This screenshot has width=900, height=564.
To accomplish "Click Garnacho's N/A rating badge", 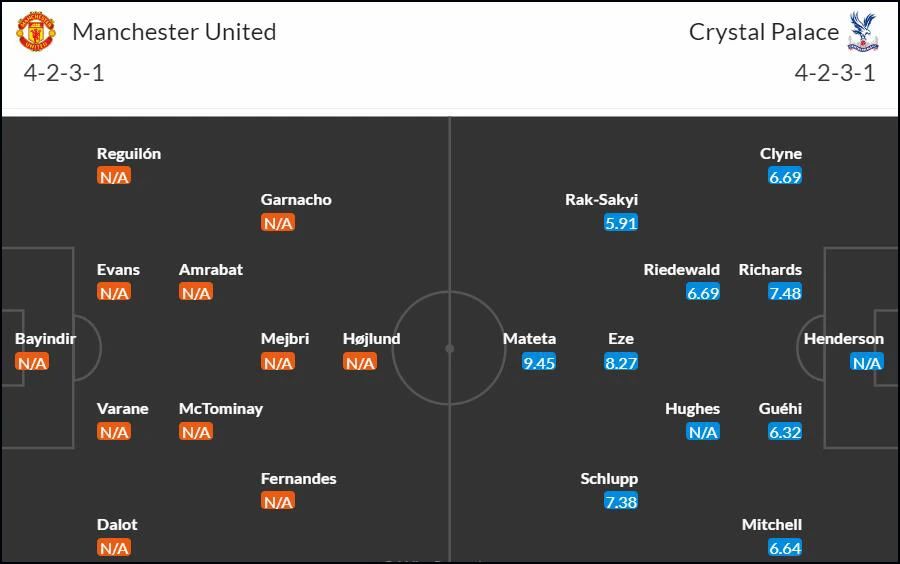I will pyautogui.click(x=278, y=223).
